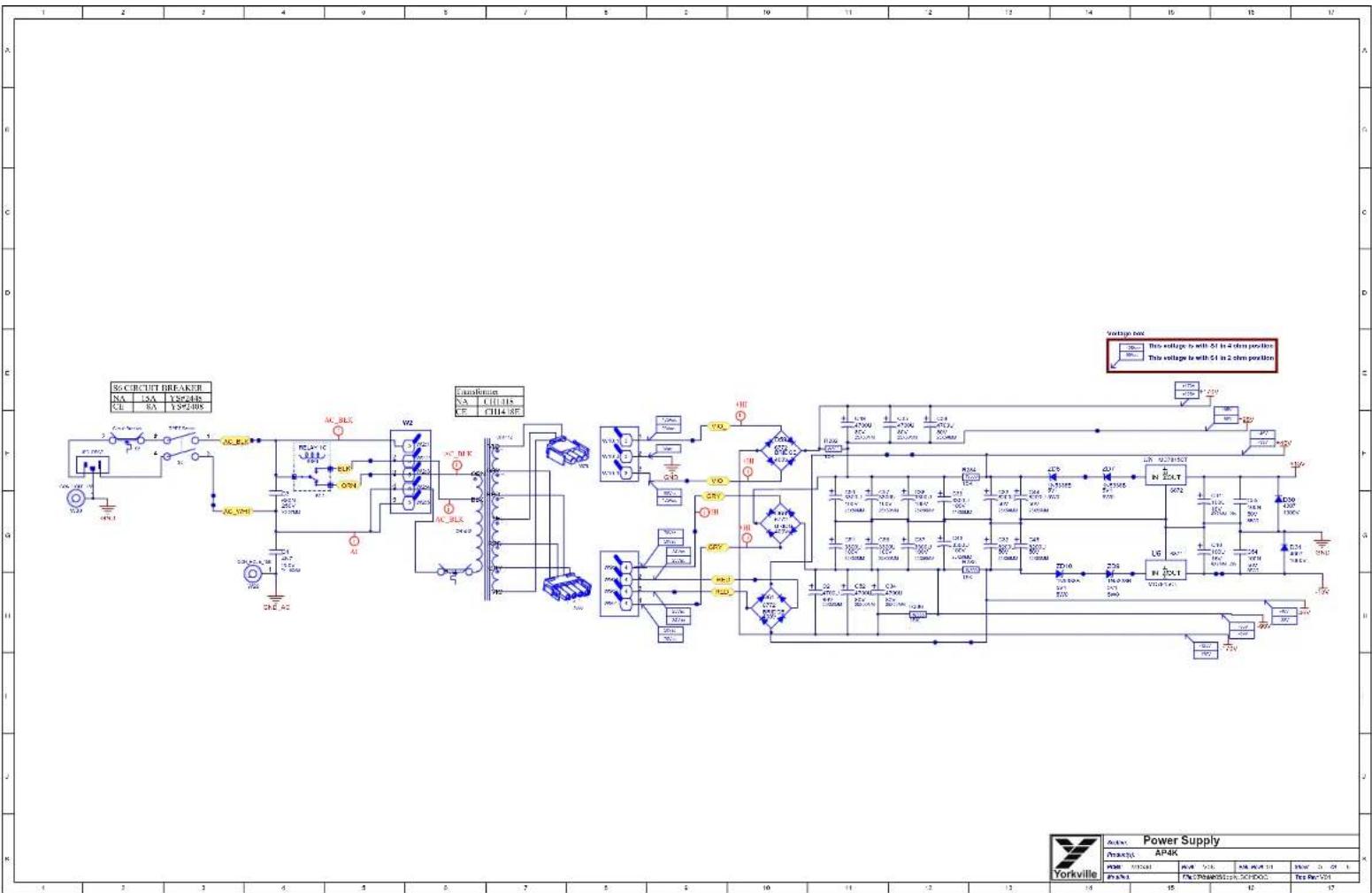This screenshot has width=1372, height=893.
Task: Click the ZD10 zener diode symbol
Action: 1062,574
